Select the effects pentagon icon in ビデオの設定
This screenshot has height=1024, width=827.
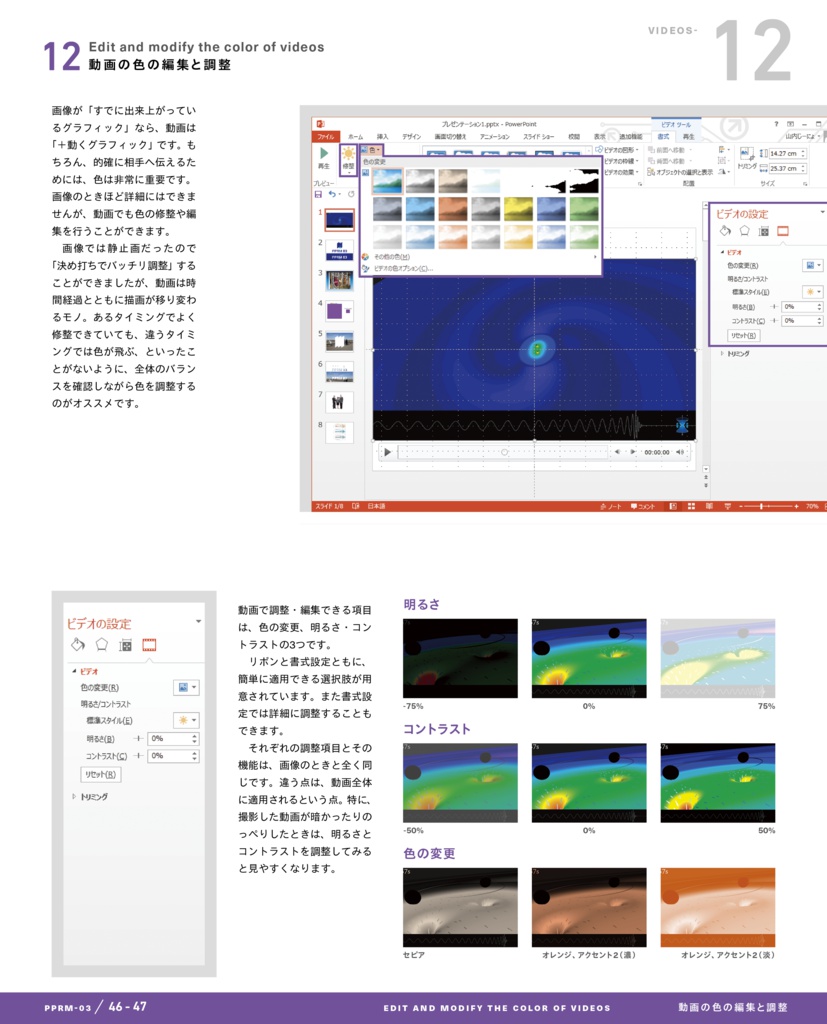(x=745, y=230)
